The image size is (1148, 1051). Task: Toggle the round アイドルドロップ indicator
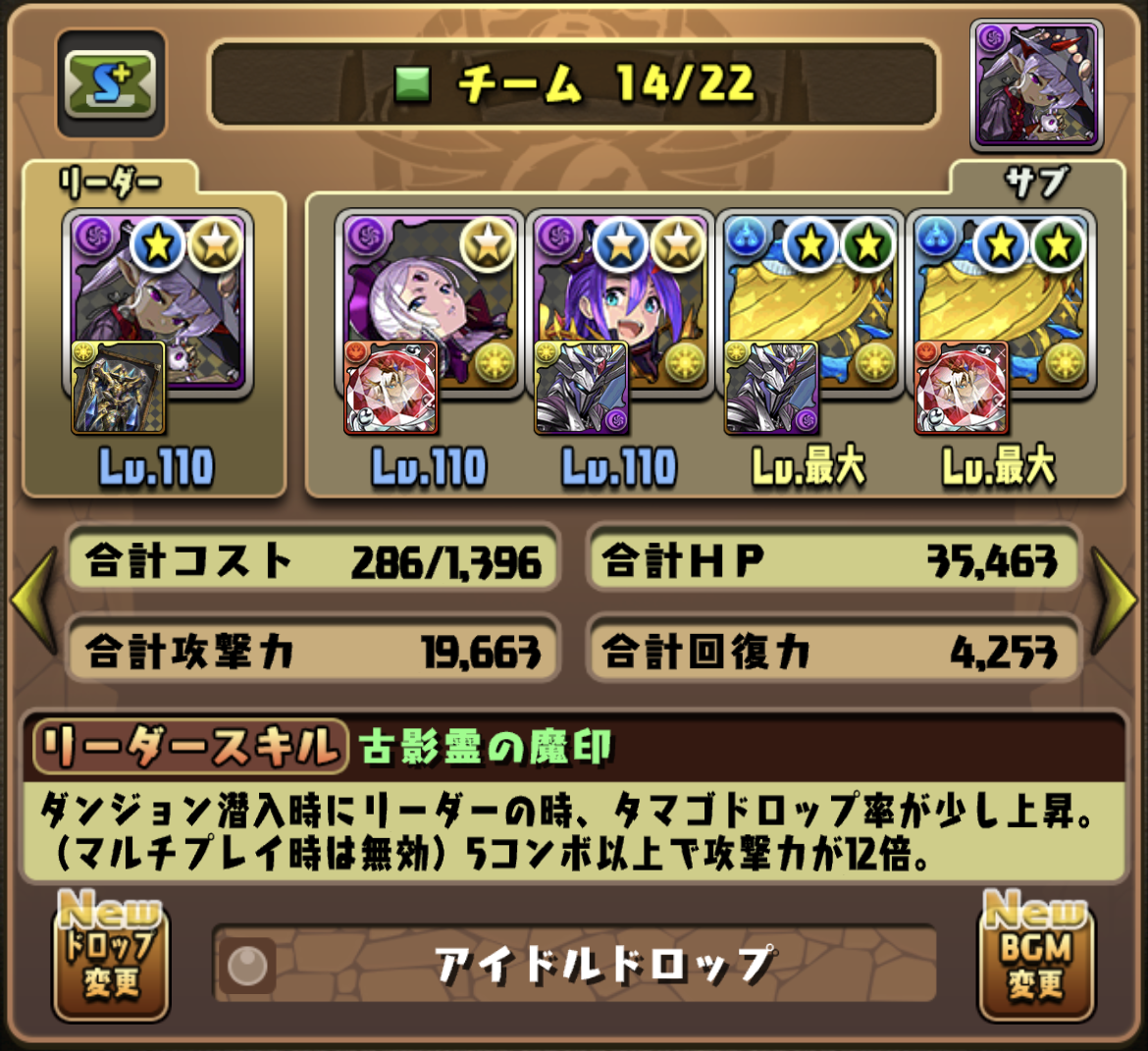point(247,966)
